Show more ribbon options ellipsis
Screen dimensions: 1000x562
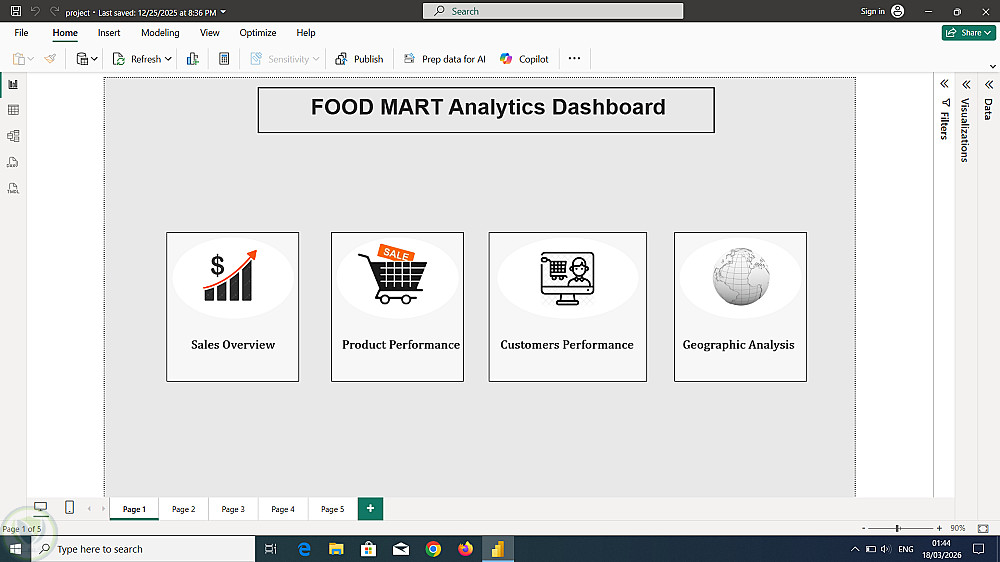[575, 58]
